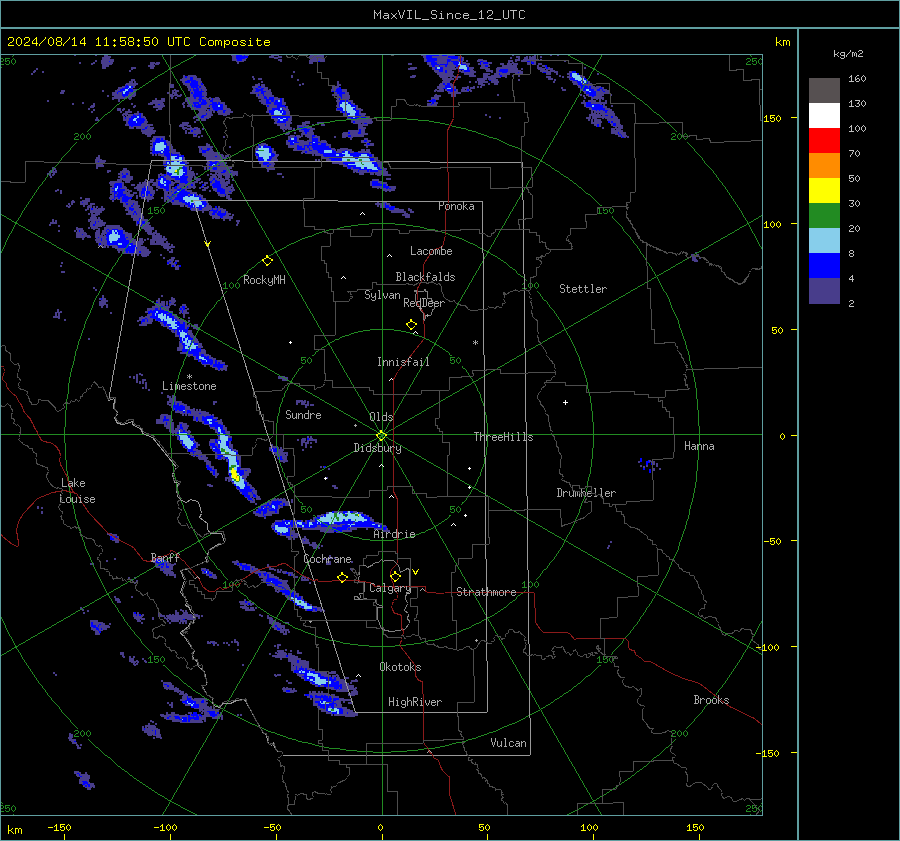Click the Airdrie city label
The image size is (900, 841).
pos(394,534)
